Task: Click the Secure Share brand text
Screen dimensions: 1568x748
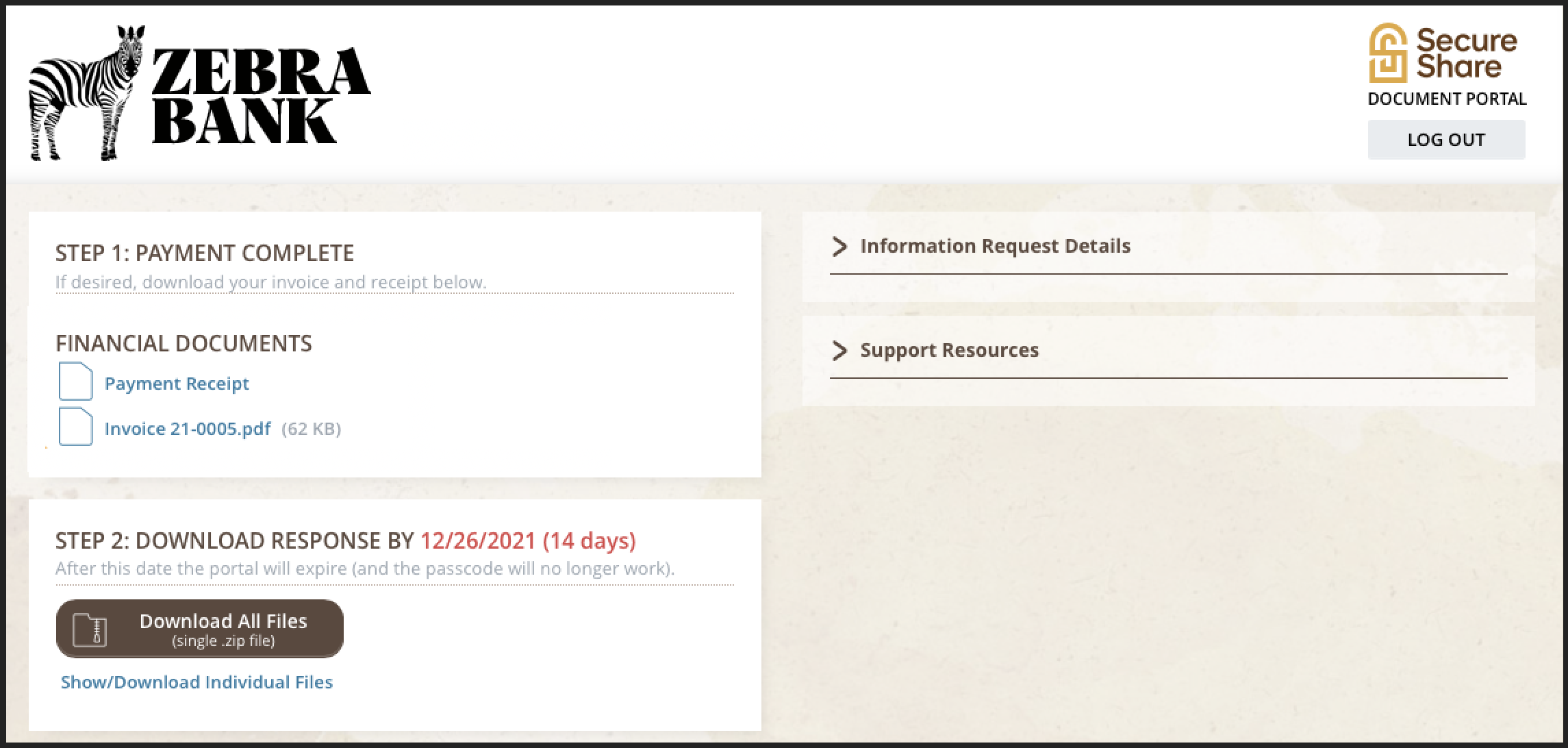Action: (x=1466, y=53)
